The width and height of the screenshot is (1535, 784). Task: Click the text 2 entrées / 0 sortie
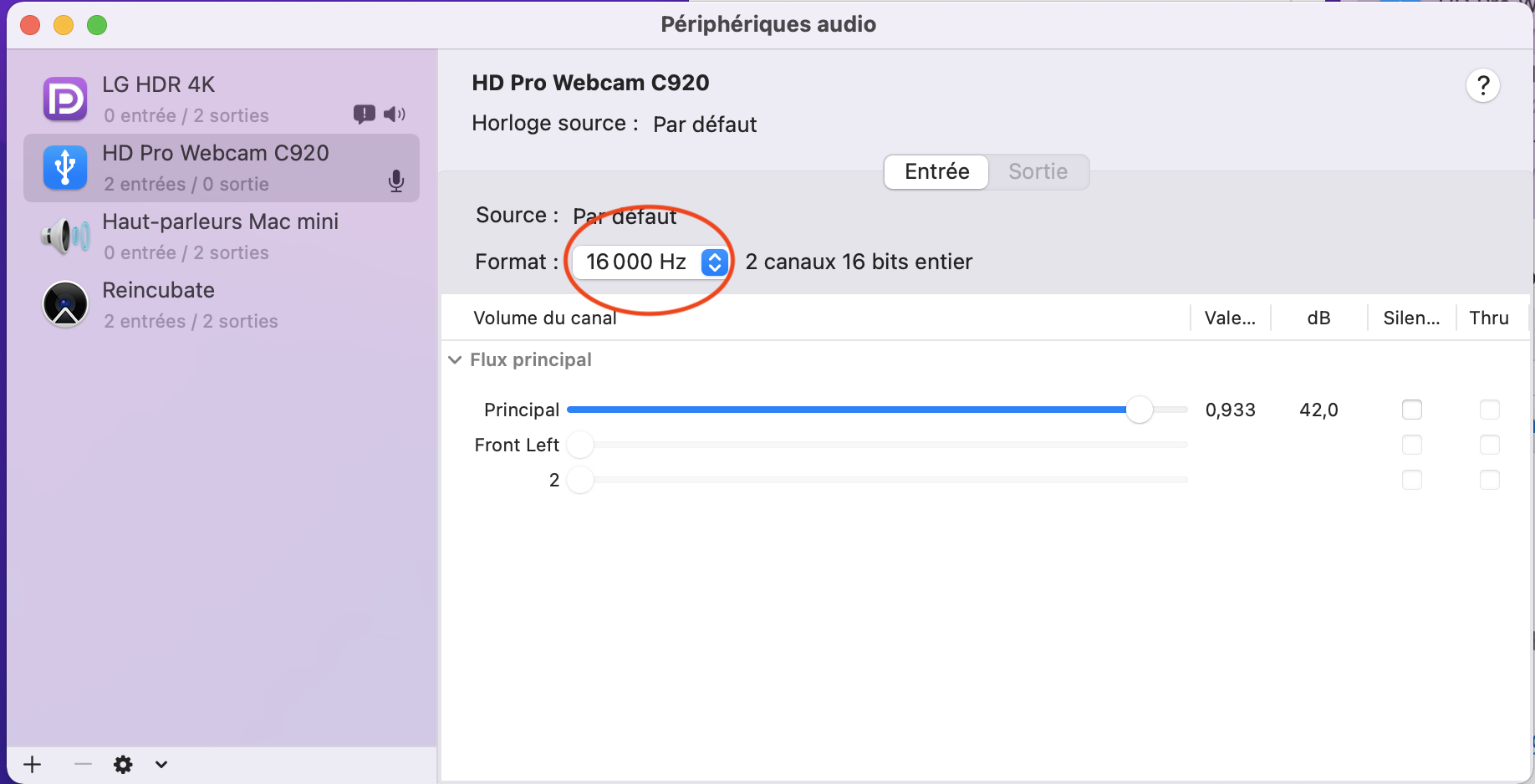(186, 184)
